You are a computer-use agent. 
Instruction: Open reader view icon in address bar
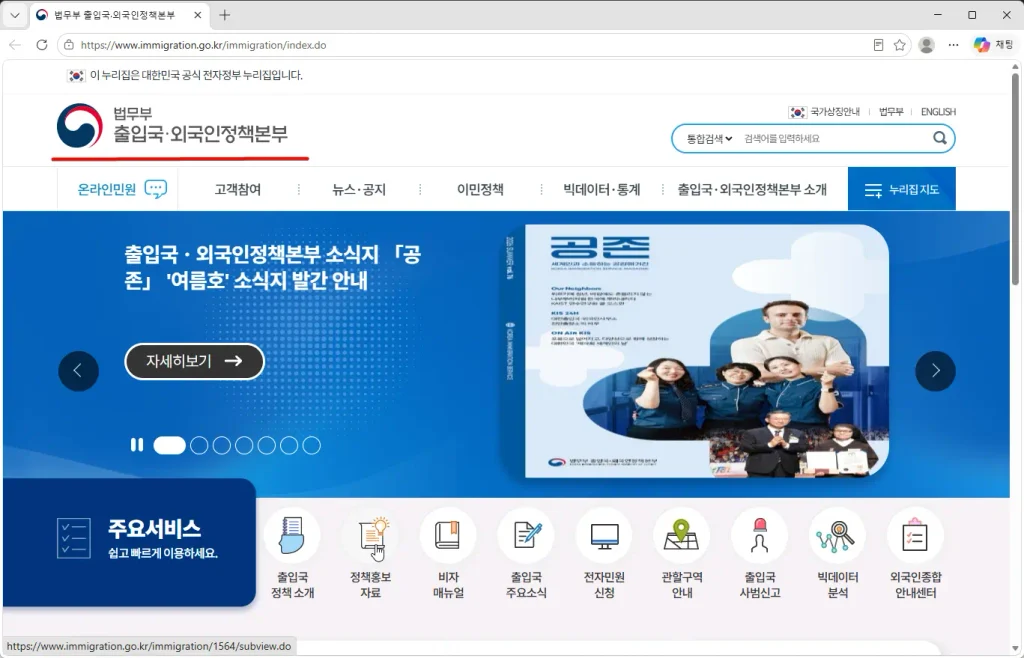878,45
